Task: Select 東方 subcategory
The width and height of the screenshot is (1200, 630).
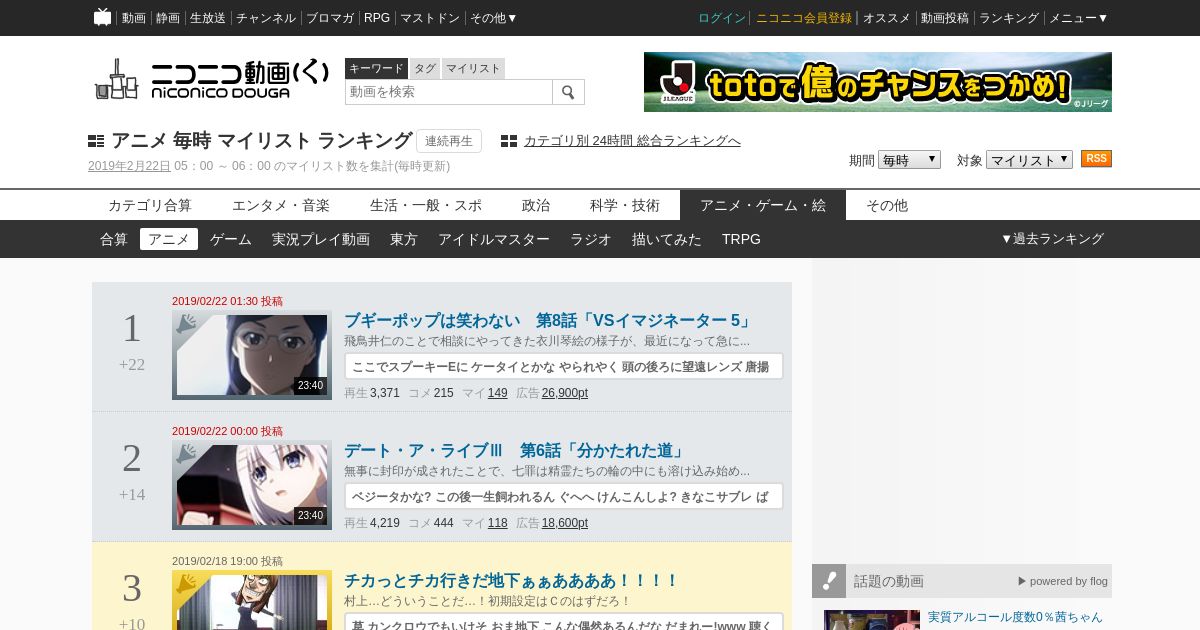Action: (404, 239)
